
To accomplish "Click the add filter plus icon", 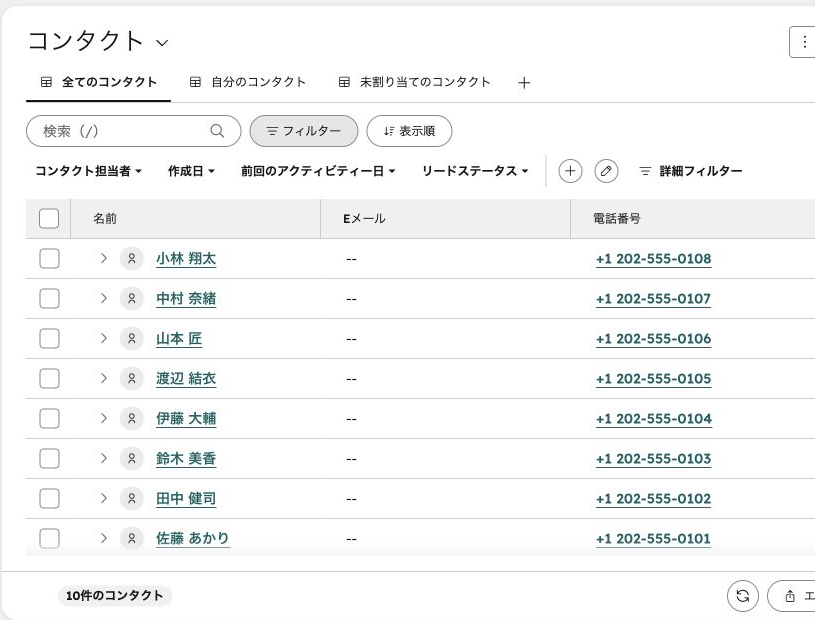I will tap(570, 171).
